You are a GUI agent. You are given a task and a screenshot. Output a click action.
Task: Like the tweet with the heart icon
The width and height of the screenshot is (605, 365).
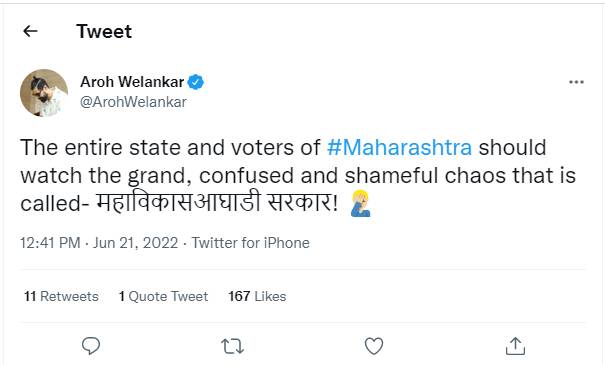tap(374, 346)
